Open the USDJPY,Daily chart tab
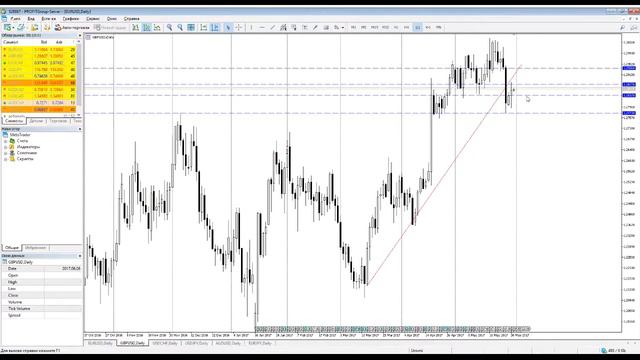Viewport: 640px width, 360px height. [x=197, y=343]
